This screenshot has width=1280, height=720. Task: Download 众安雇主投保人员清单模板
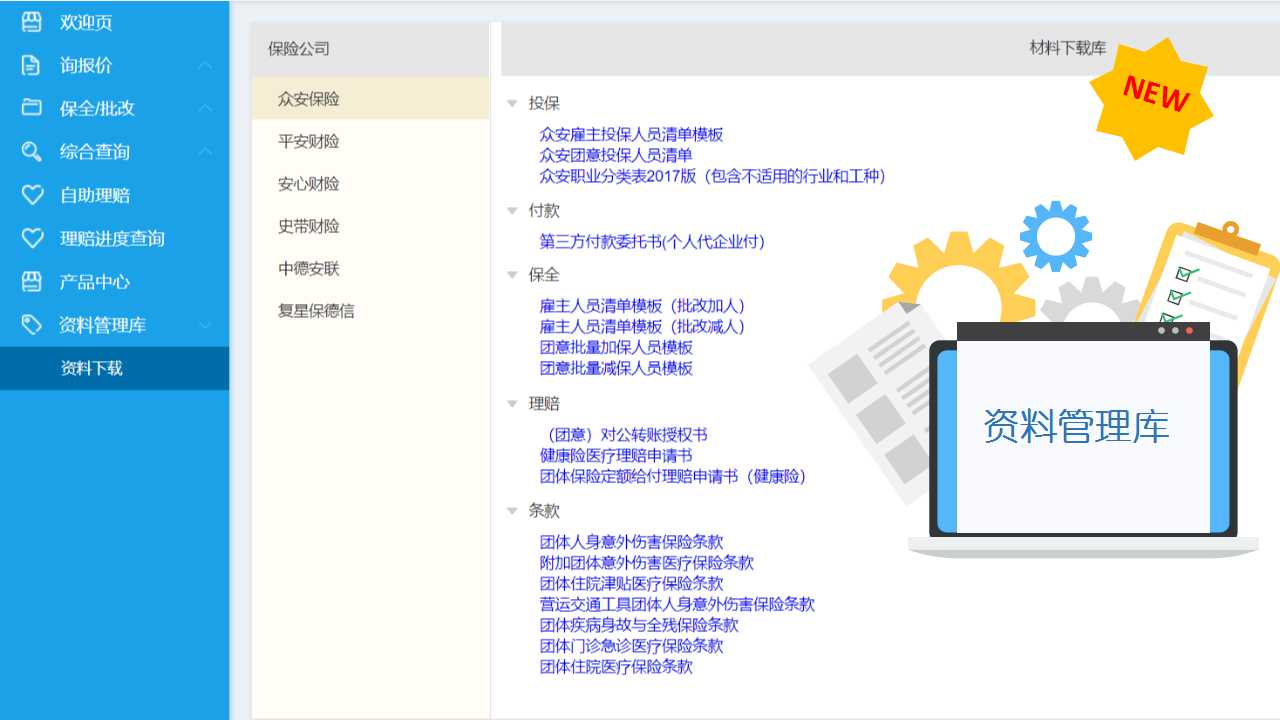click(x=631, y=134)
